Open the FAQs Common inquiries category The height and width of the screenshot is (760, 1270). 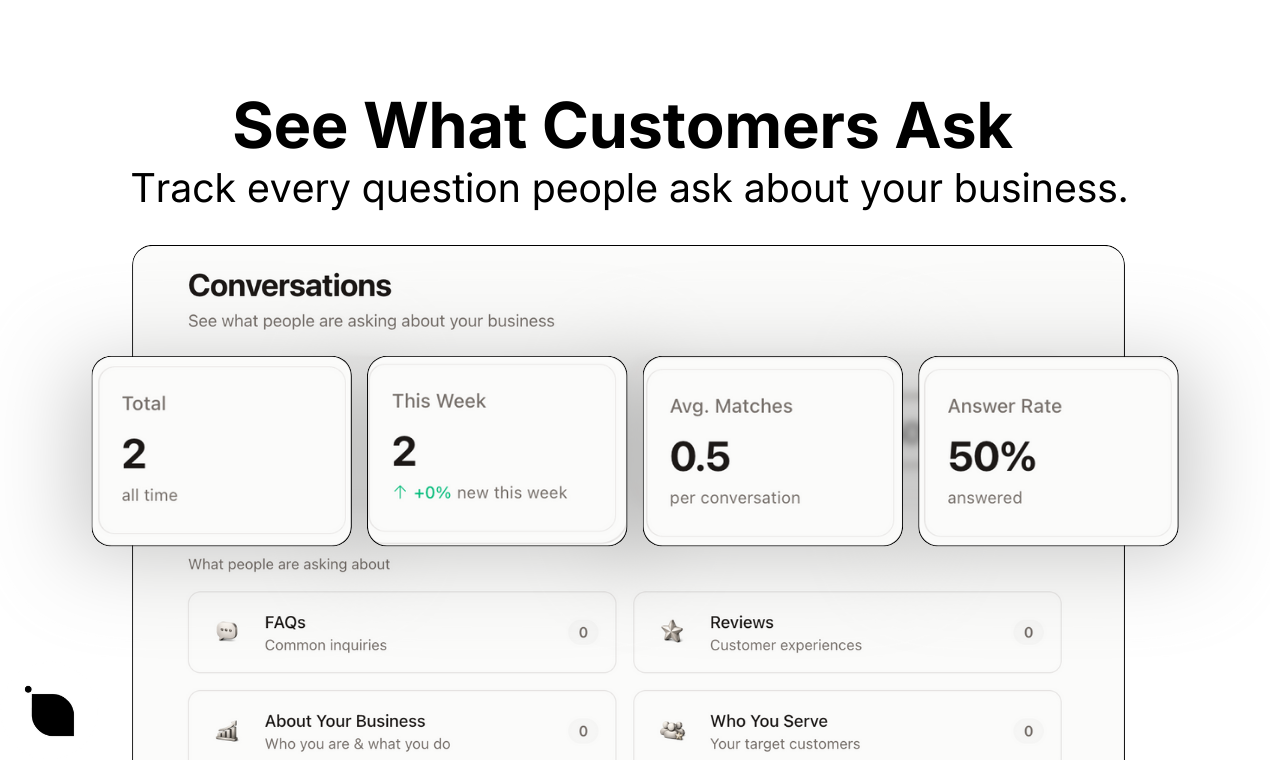pos(402,632)
